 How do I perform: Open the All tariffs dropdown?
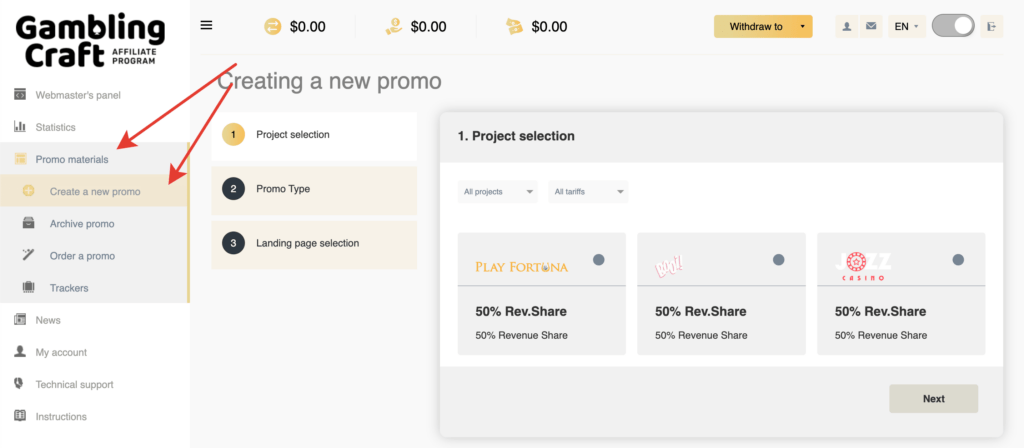click(x=588, y=191)
